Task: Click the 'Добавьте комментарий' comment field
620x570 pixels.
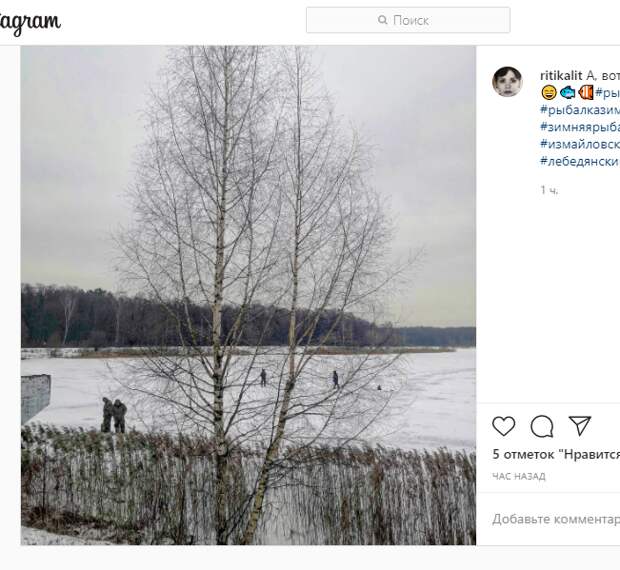Action: 556,519
